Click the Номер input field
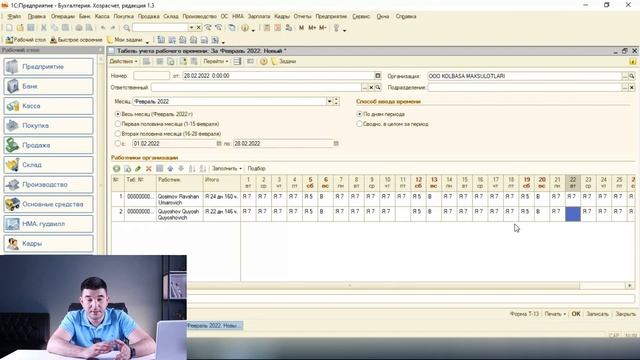Image resolution: width=640 pixels, height=360 pixels. click(x=151, y=76)
